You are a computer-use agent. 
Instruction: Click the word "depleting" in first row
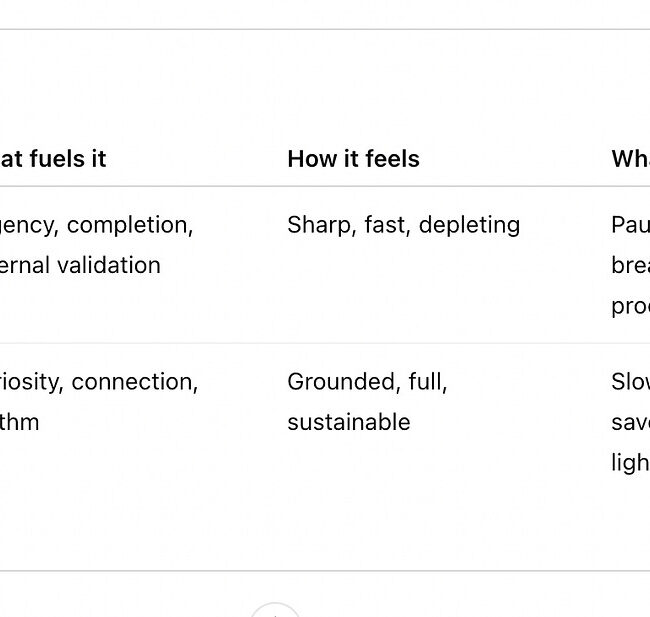click(x=469, y=225)
